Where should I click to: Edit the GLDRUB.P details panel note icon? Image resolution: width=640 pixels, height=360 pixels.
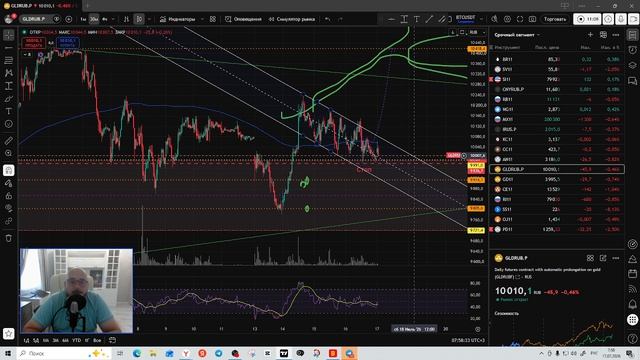click(x=603, y=258)
